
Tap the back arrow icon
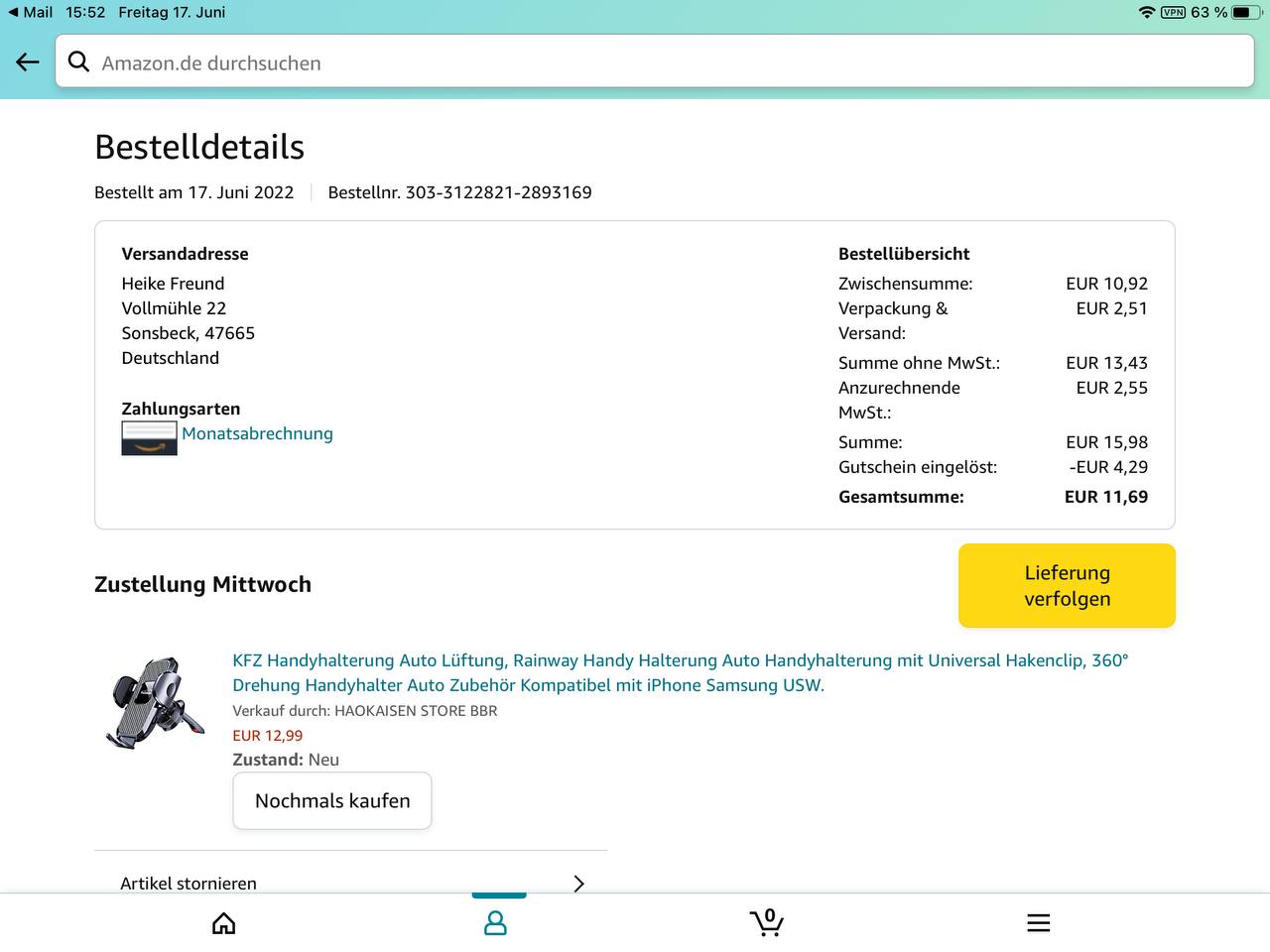28,62
